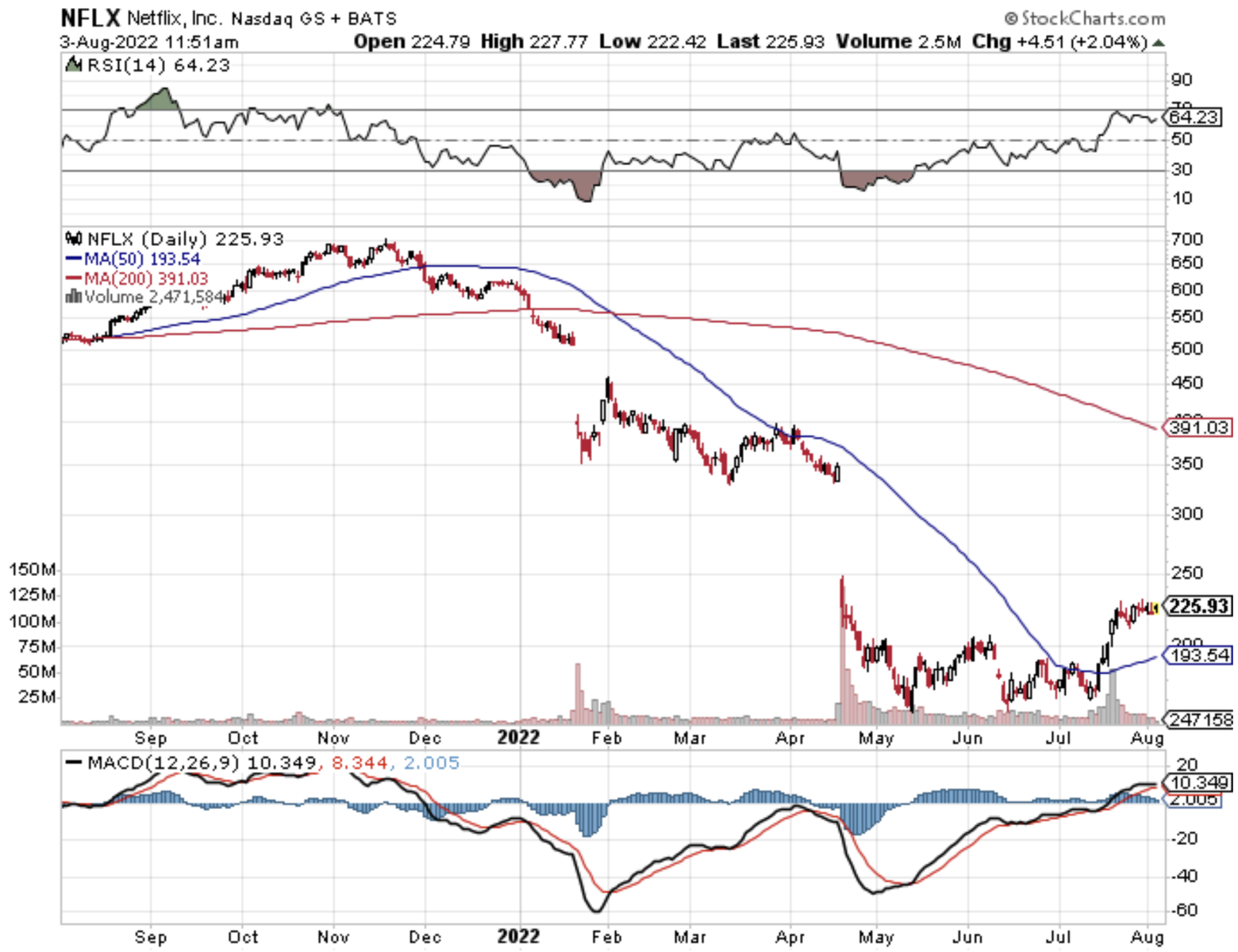The width and height of the screenshot is (1238, 952).
Task: Click the 193.54 MA(50) tag on right axis
Action: (x=1198, y=655)
